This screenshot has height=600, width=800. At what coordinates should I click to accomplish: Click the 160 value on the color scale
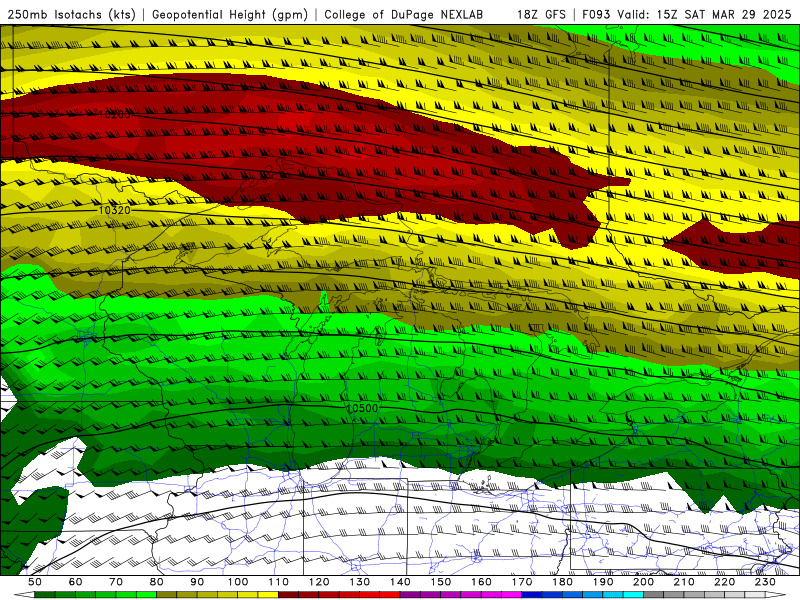point(481,582)
